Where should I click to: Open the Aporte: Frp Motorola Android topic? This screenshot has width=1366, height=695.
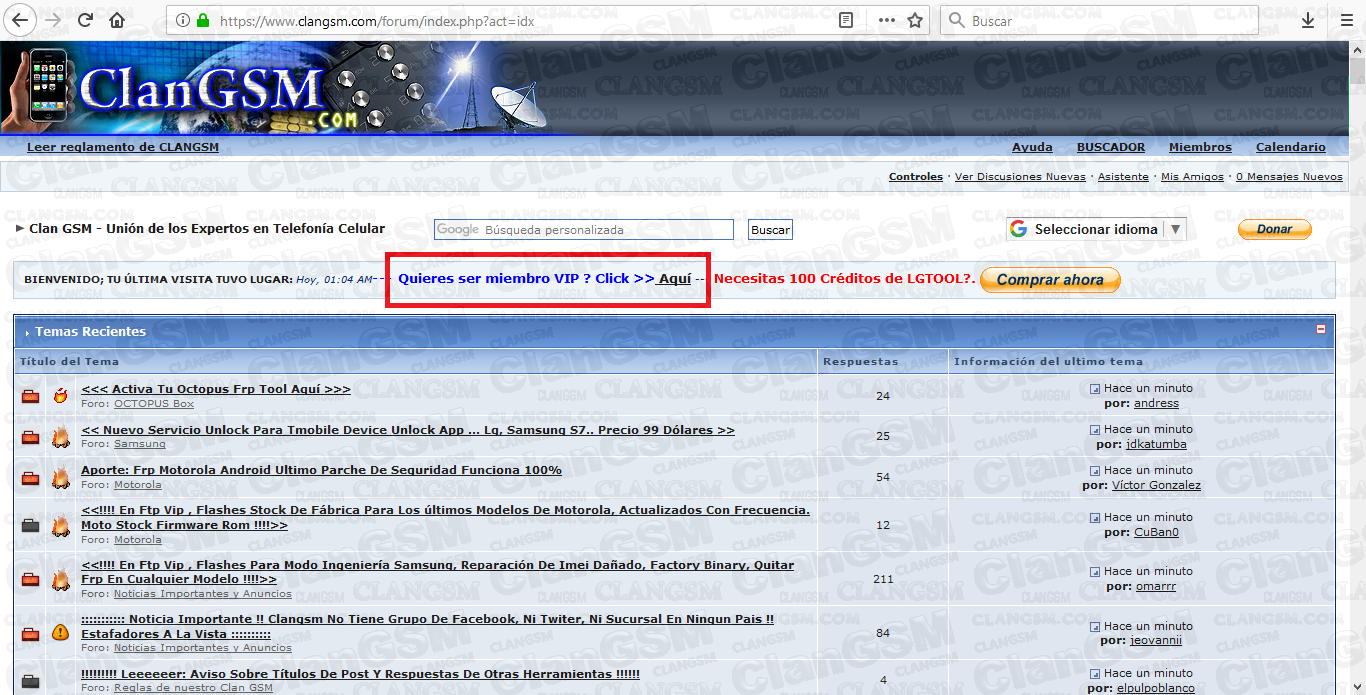click(x=321, y=470)
